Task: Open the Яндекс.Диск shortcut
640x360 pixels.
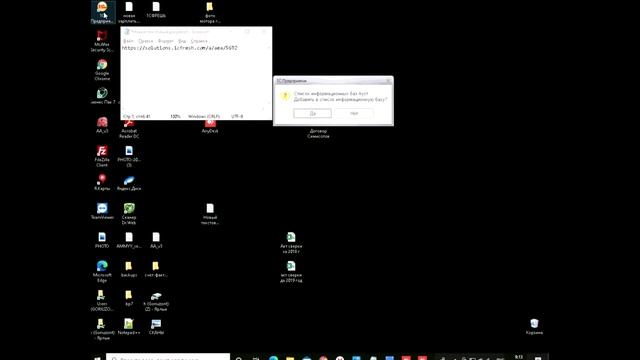Action: click(129, 182)
